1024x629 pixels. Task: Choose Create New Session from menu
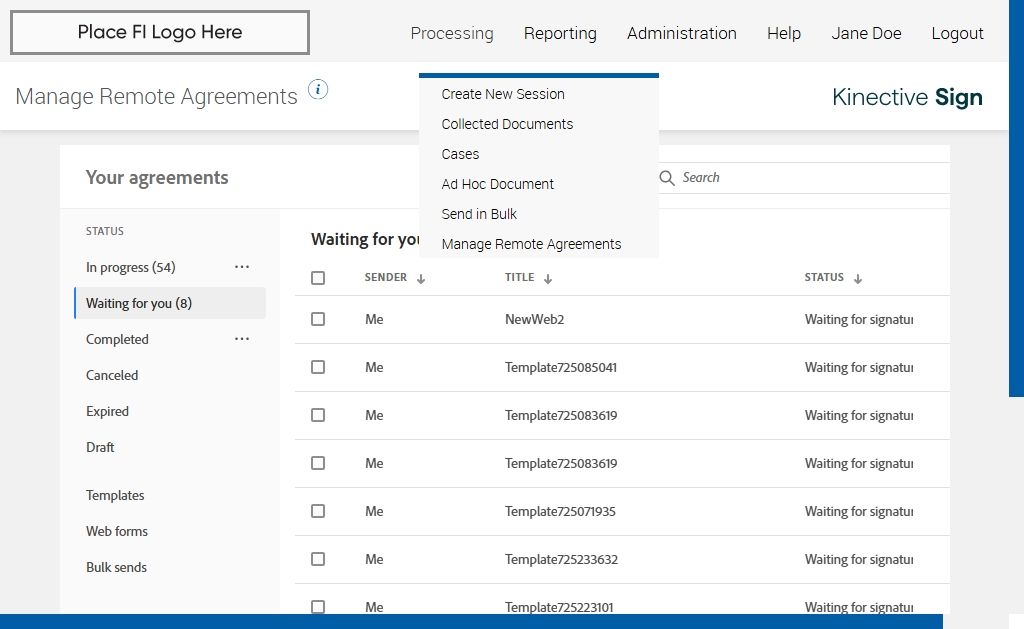pos(503,94)
